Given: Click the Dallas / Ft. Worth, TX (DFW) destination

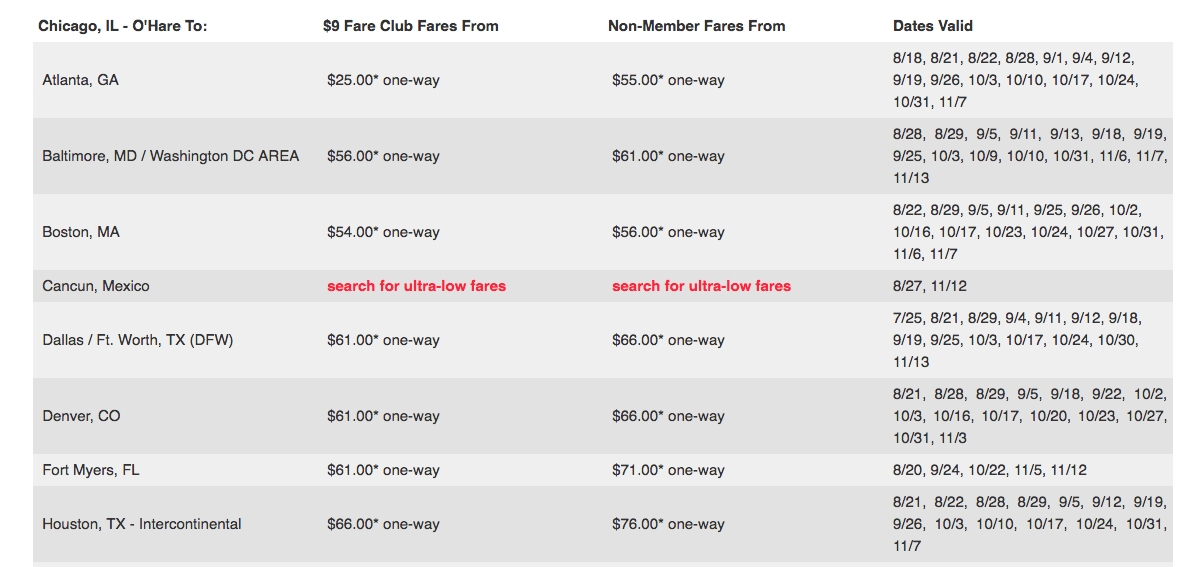Looking at the screenshot, I should pyautogui.click(x=138, y=340).
